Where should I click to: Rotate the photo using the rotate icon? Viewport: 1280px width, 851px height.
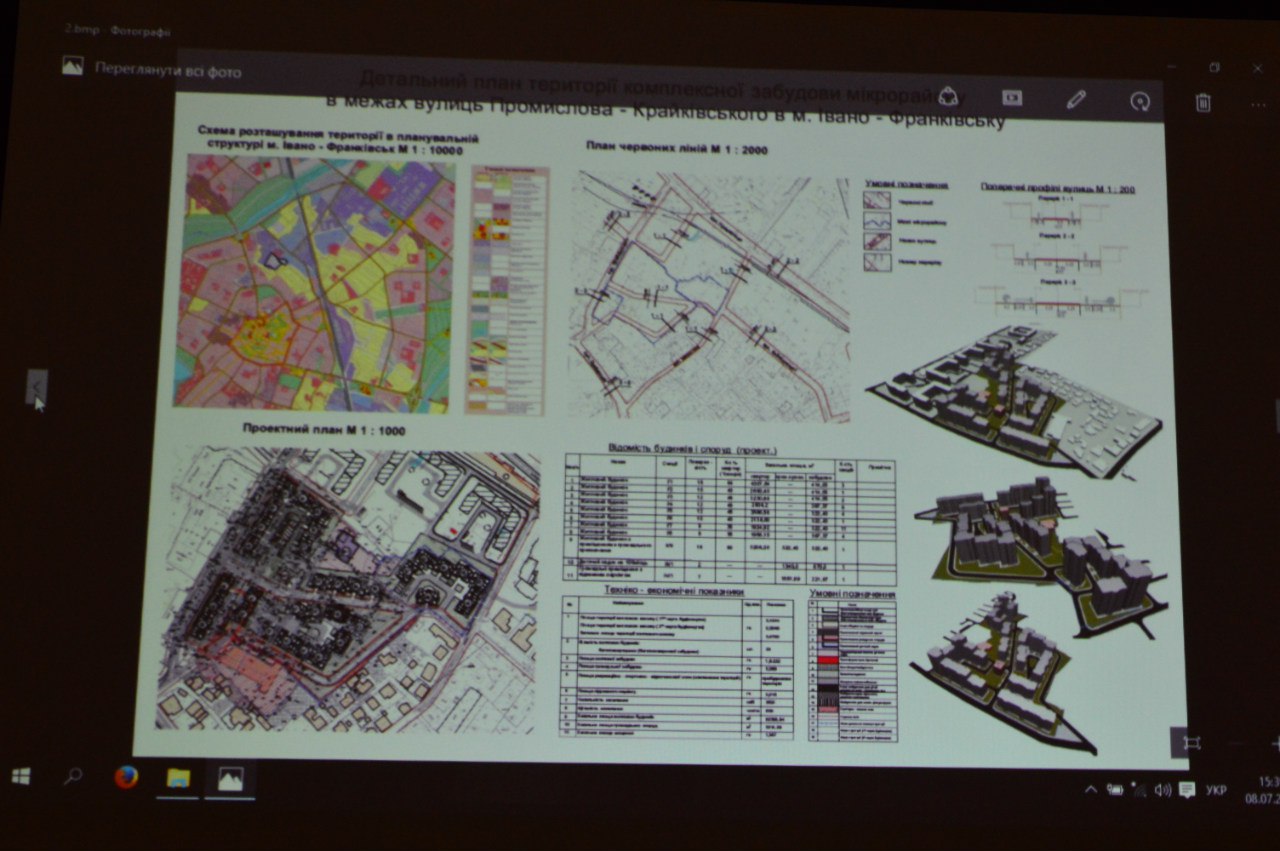pos(1139,100)
